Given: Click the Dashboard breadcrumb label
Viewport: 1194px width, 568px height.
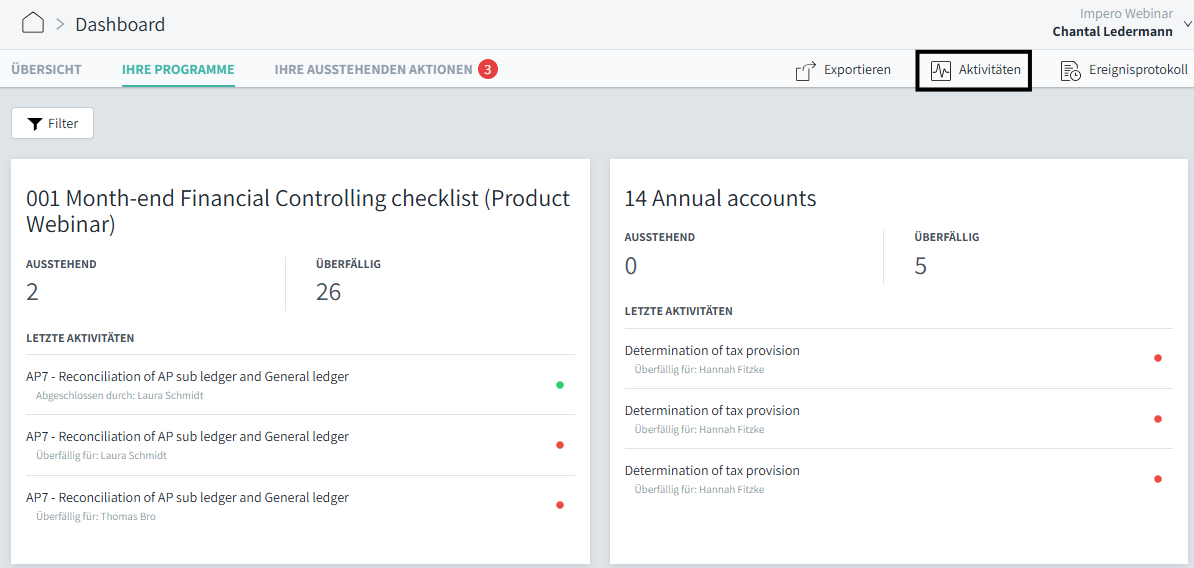Looking at the screenshot, I should [x=120, y=24].
